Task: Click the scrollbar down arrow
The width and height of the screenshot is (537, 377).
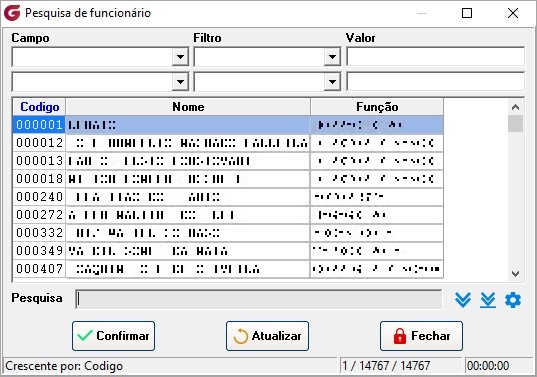Action: (x=515, y=274)
